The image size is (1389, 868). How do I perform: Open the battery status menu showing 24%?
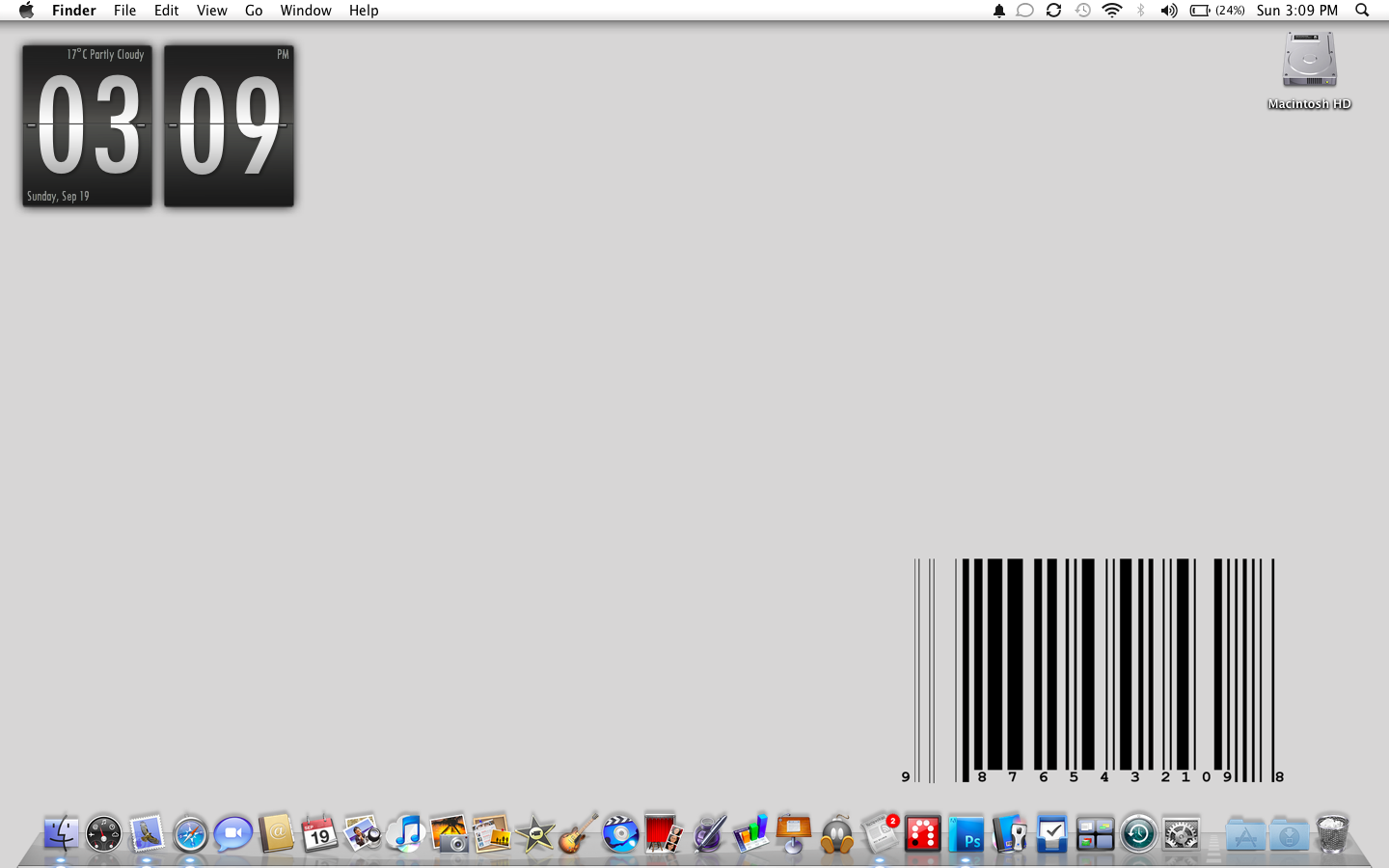(x=1217, y=11)
